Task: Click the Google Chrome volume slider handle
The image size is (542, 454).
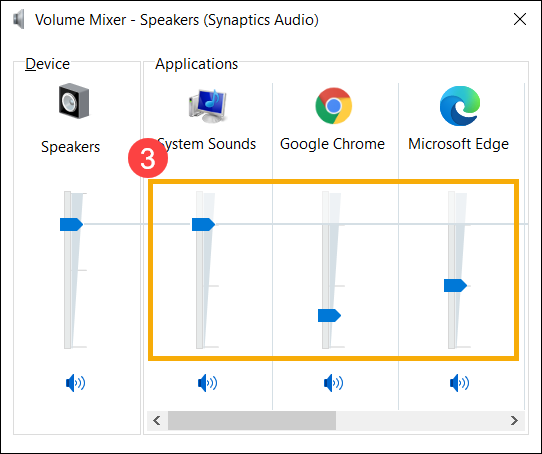Action: [x=329, y=315]
